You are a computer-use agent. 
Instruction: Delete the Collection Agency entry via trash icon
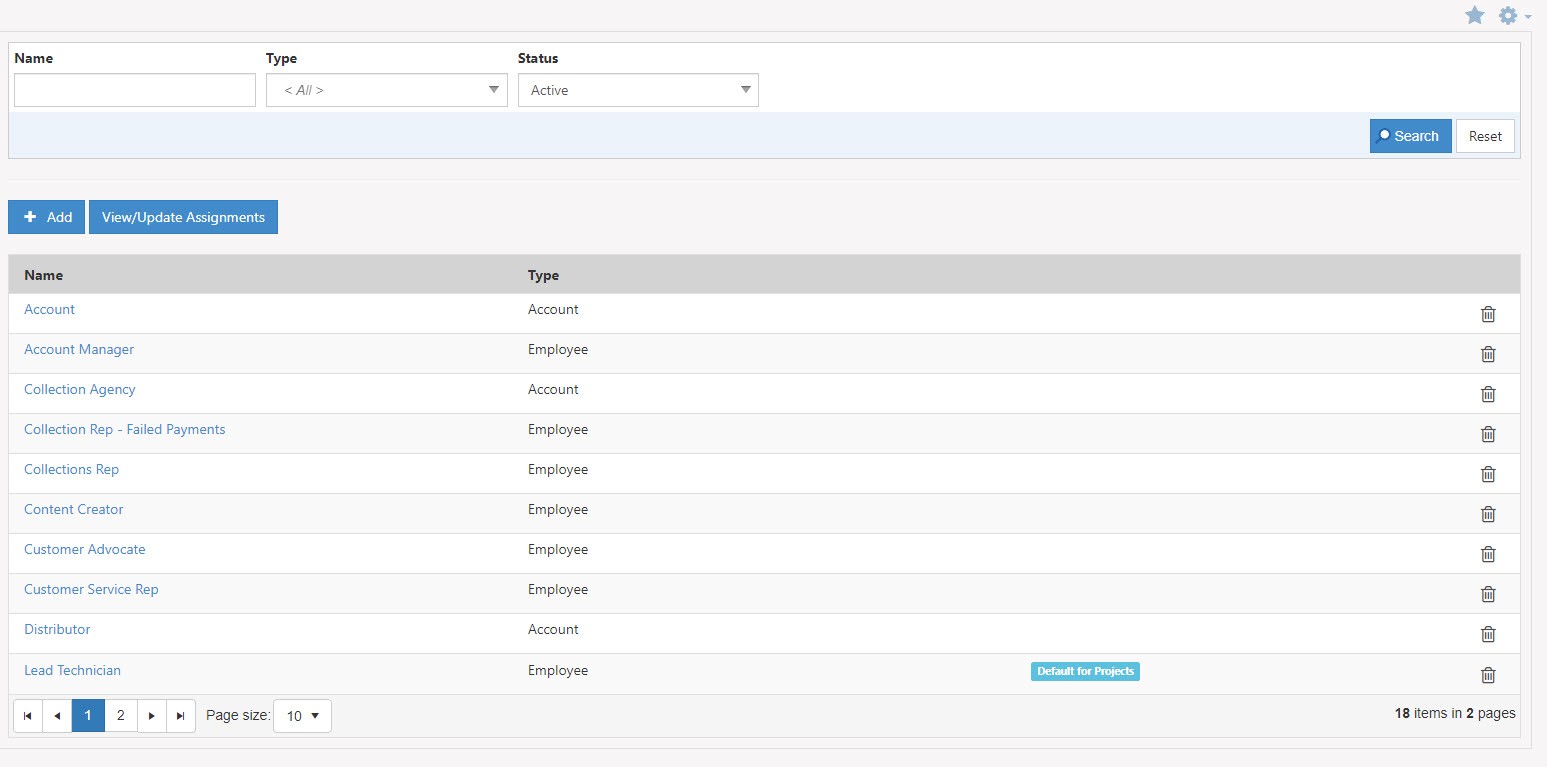[1488, 393]
